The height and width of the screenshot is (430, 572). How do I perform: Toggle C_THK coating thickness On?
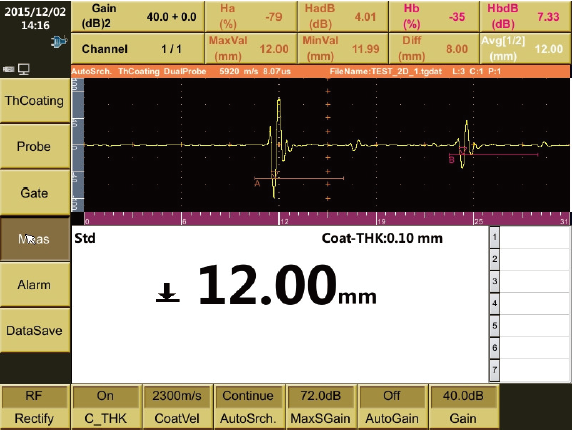pos(106,407)
